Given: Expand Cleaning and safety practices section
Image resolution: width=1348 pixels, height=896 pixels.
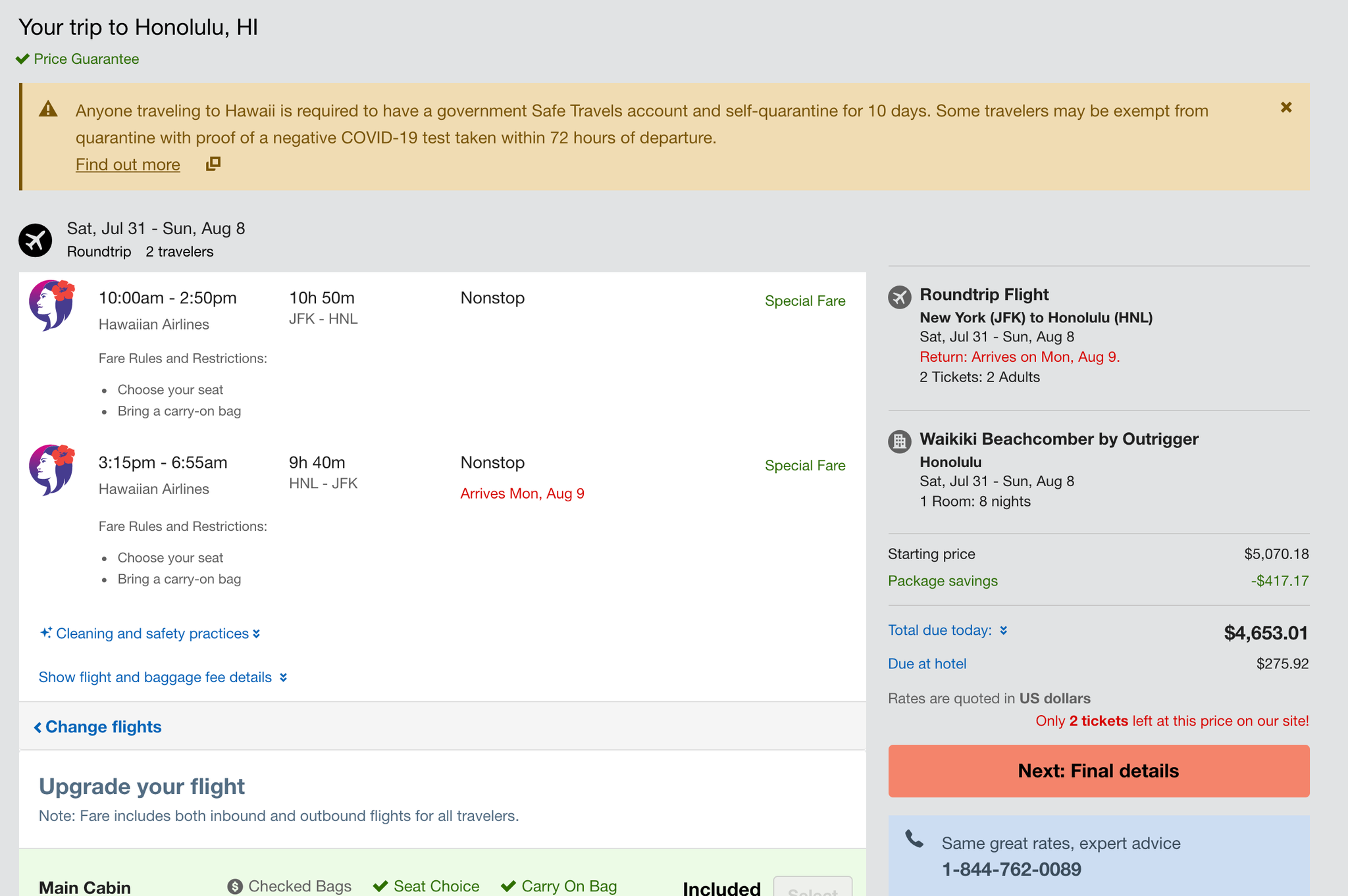Looking at the screenshot, I should pos(151,633).
